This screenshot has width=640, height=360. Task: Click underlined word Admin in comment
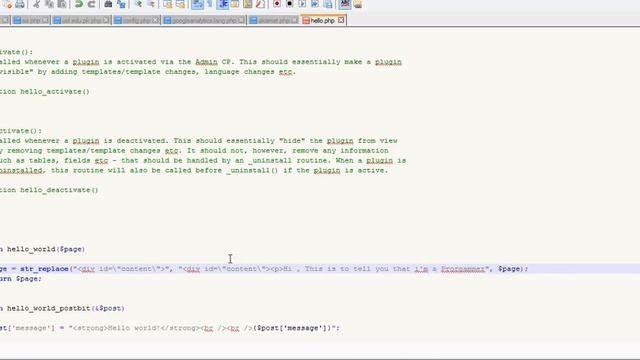click(x=206, y=62)
